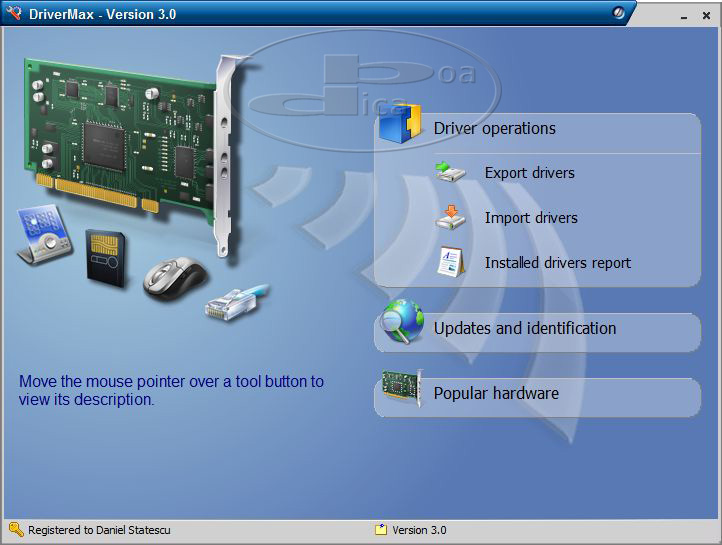This screenshot has width=722, height=545.
Task: Click the round screw icon in title bar
Action: coord(620,13)
